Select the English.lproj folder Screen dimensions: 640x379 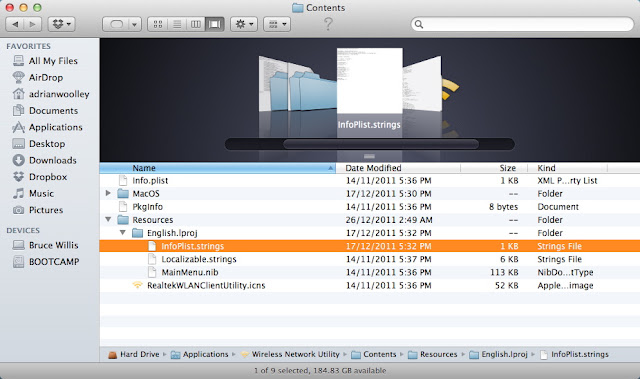(370, 233)
